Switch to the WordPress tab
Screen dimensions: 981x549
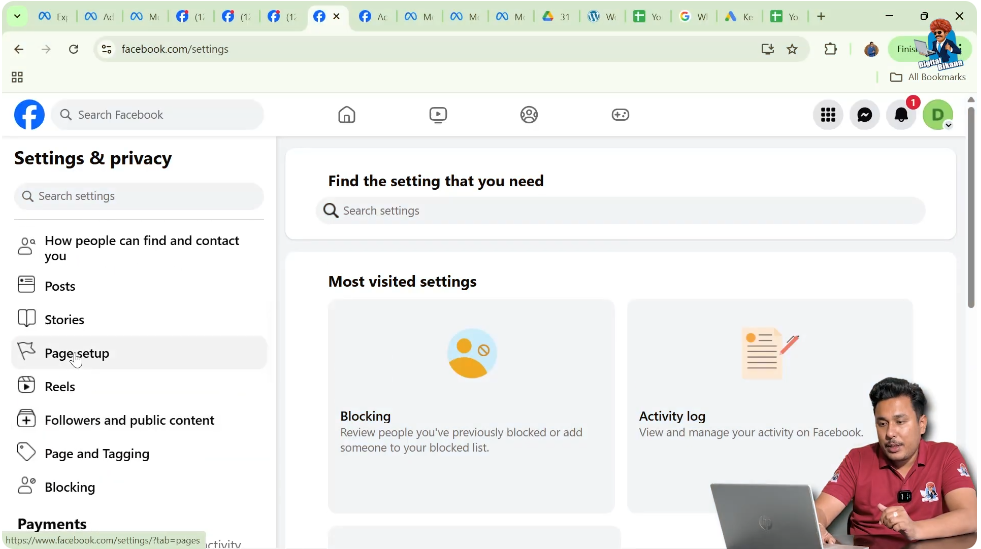(x=602, y=16)
